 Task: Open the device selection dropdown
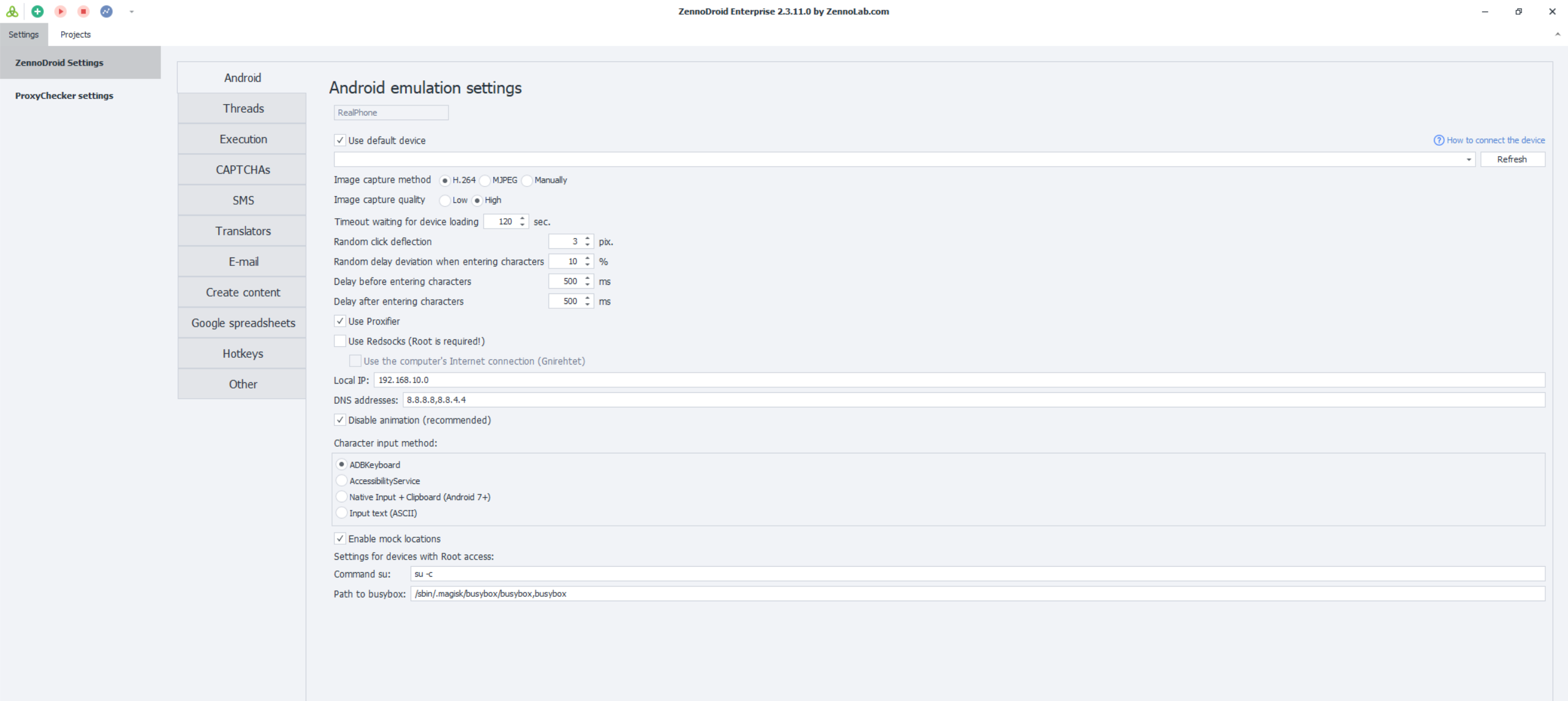(1468, 159)
